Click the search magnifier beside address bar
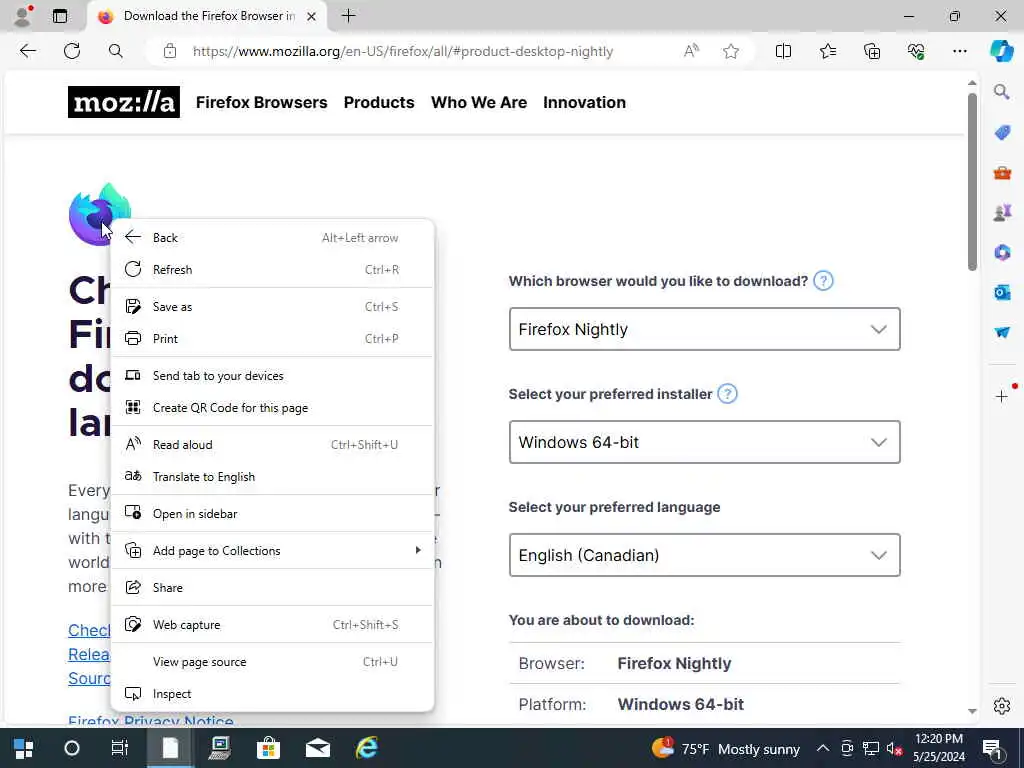The image size is (1024, 768). (116, 51)
